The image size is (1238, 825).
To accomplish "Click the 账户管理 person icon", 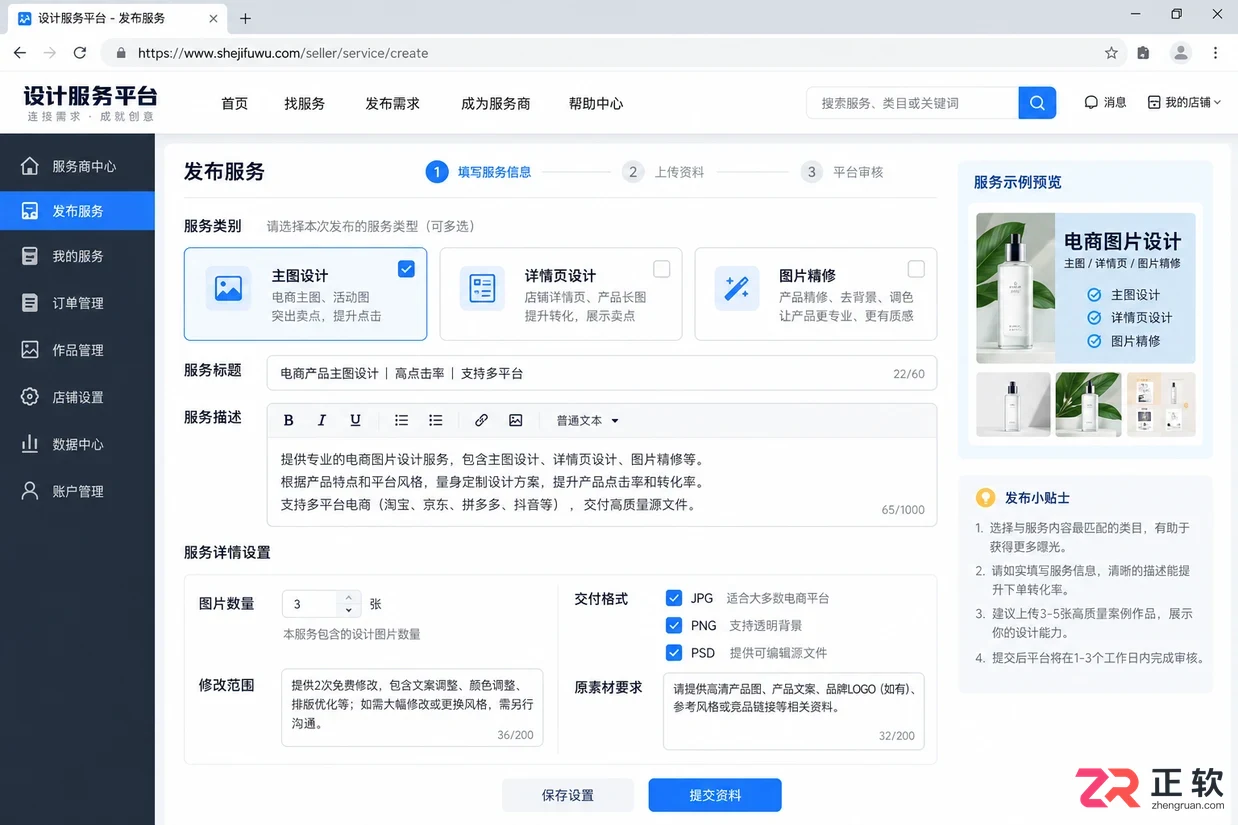I will (x=30, y=491).
